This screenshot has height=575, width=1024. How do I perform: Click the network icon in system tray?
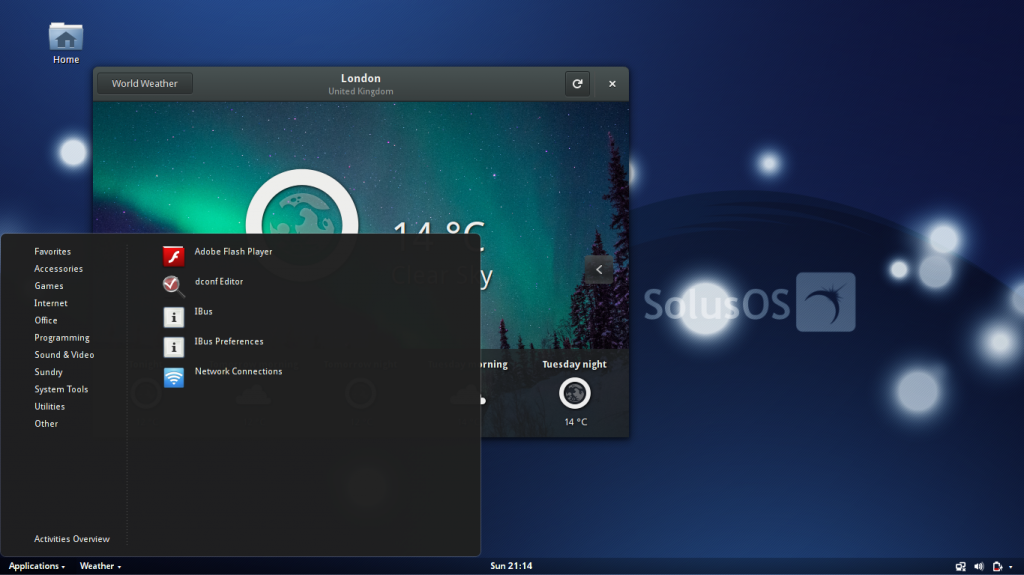[x=961, y=567]
